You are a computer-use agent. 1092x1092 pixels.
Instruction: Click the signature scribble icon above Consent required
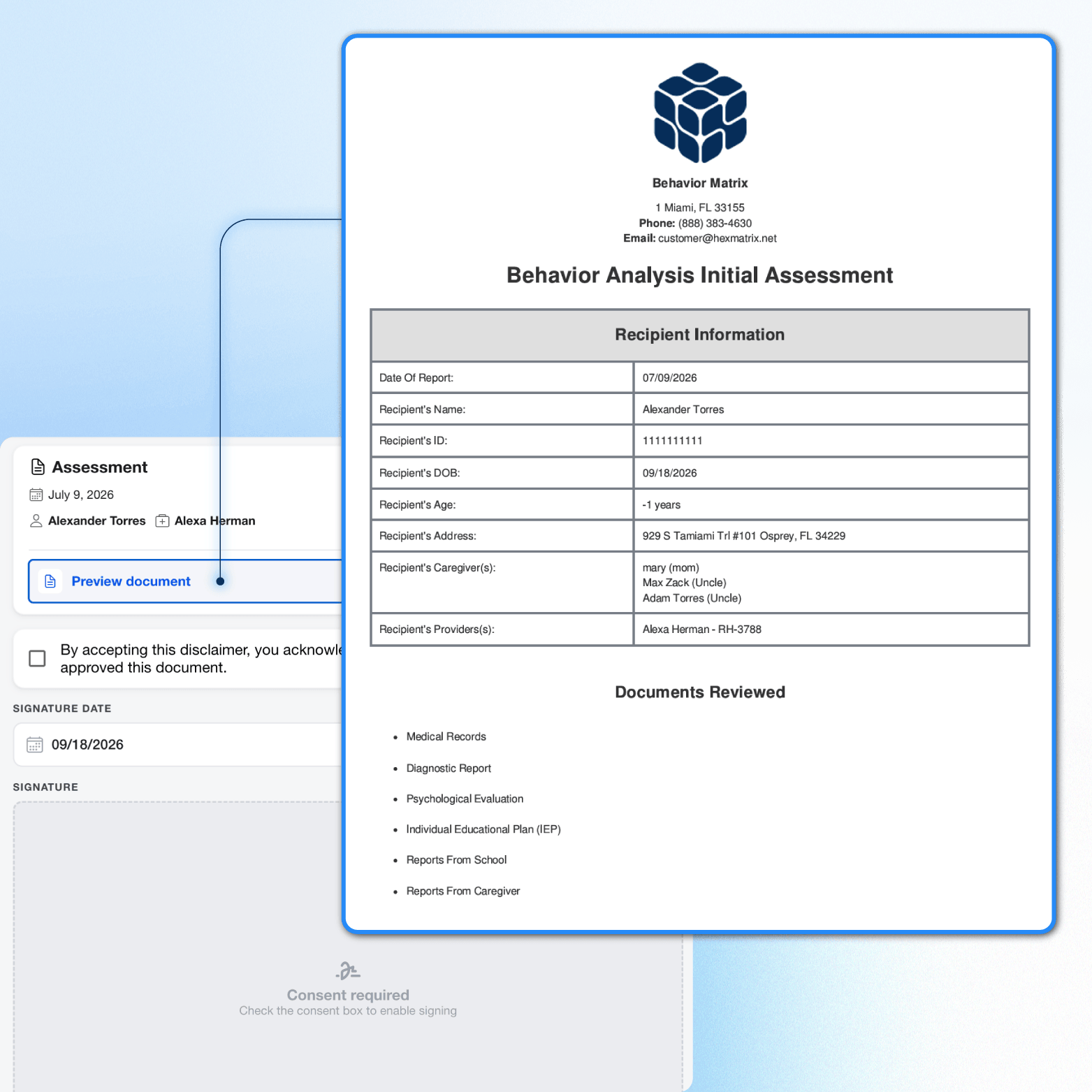(x=348, y=970)
